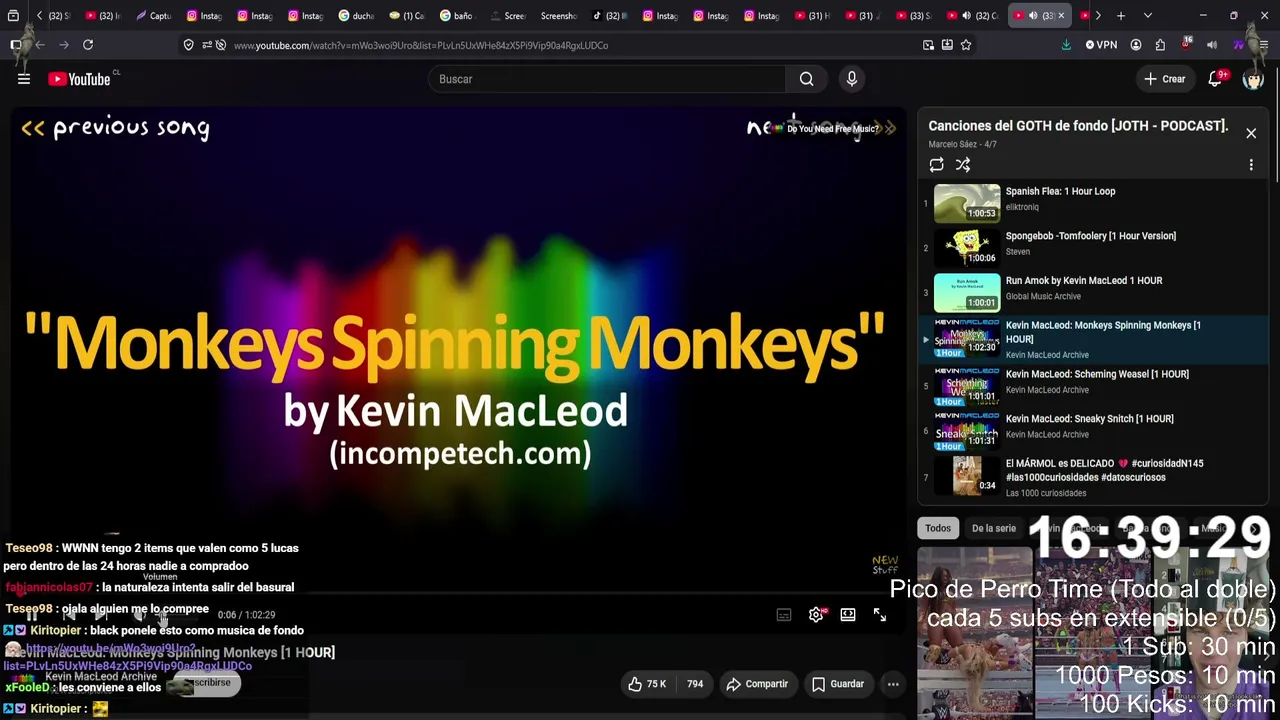Open Kevin MacLeod Archive channel link
Screen dimensions: 1280x720
tap(101, 677)
